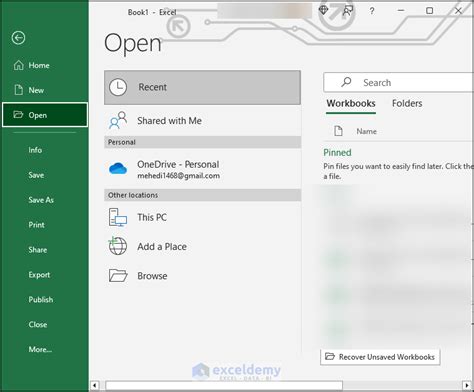Select New in the sidebar
The width and height of the screenshot is (474, 392).
pyautogui.click(x=45, y=90)
